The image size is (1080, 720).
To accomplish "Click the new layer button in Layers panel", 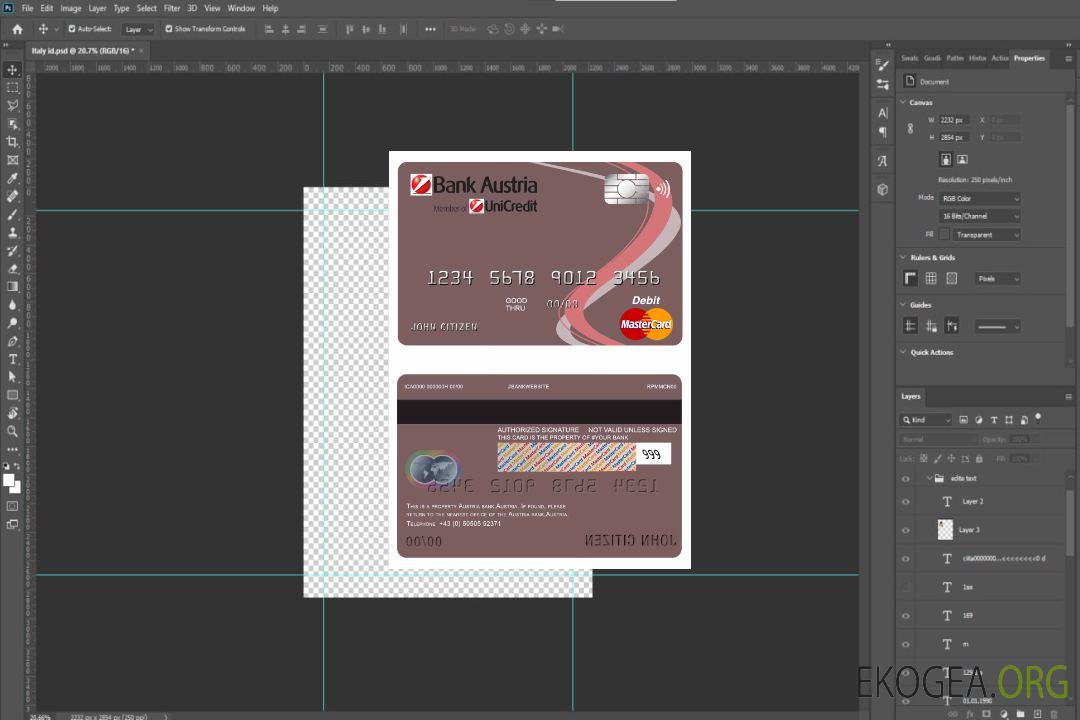I will tap(1037, 714).
